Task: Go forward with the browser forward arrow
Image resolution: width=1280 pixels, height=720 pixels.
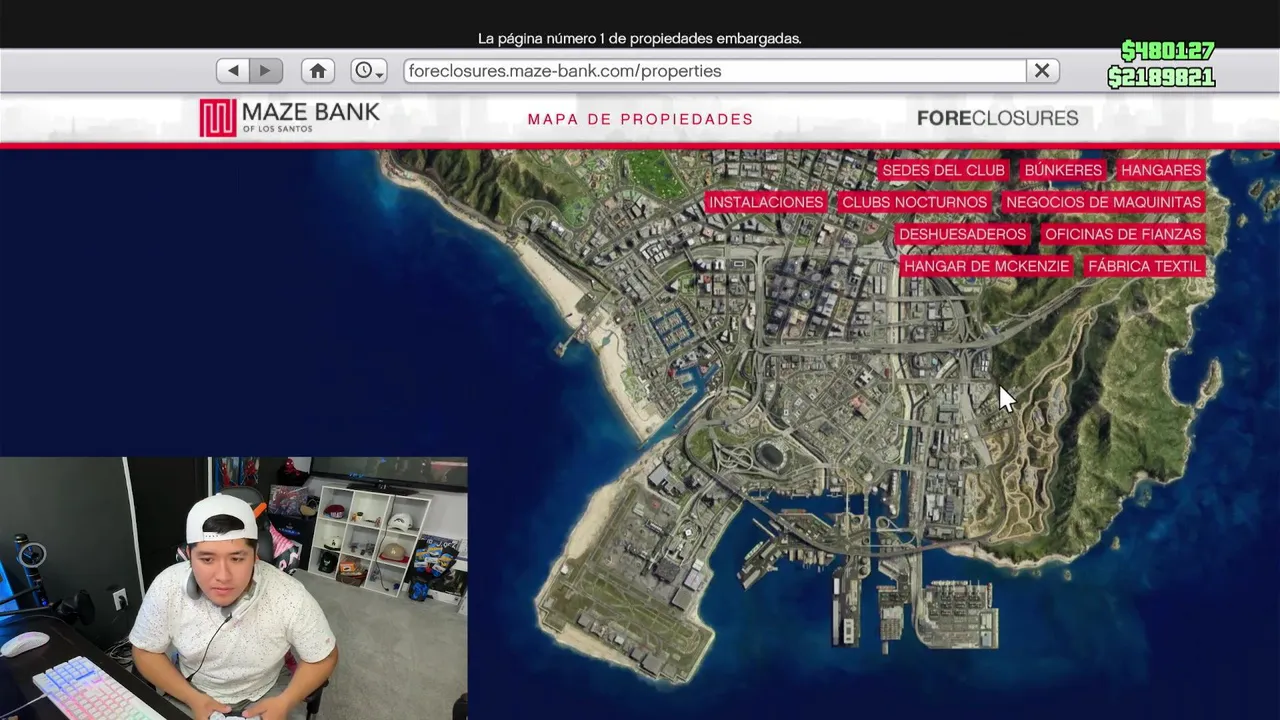Action: click(266, 71)
